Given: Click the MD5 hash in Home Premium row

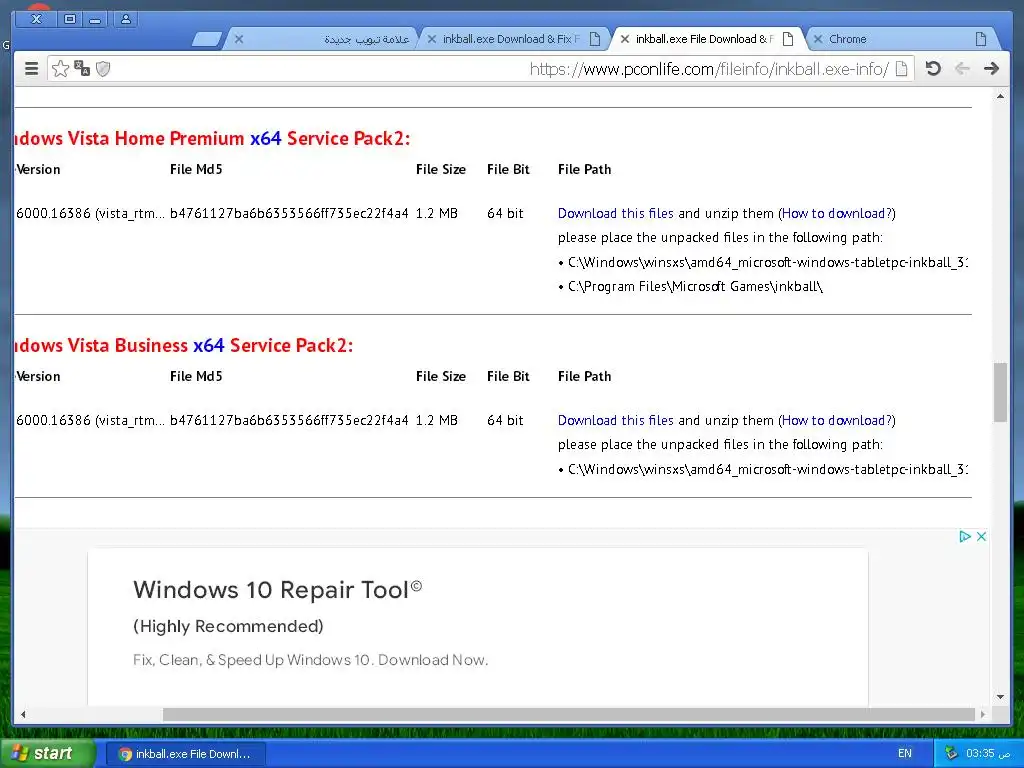Looking at the screenshot, I should [x=289, y=214].
